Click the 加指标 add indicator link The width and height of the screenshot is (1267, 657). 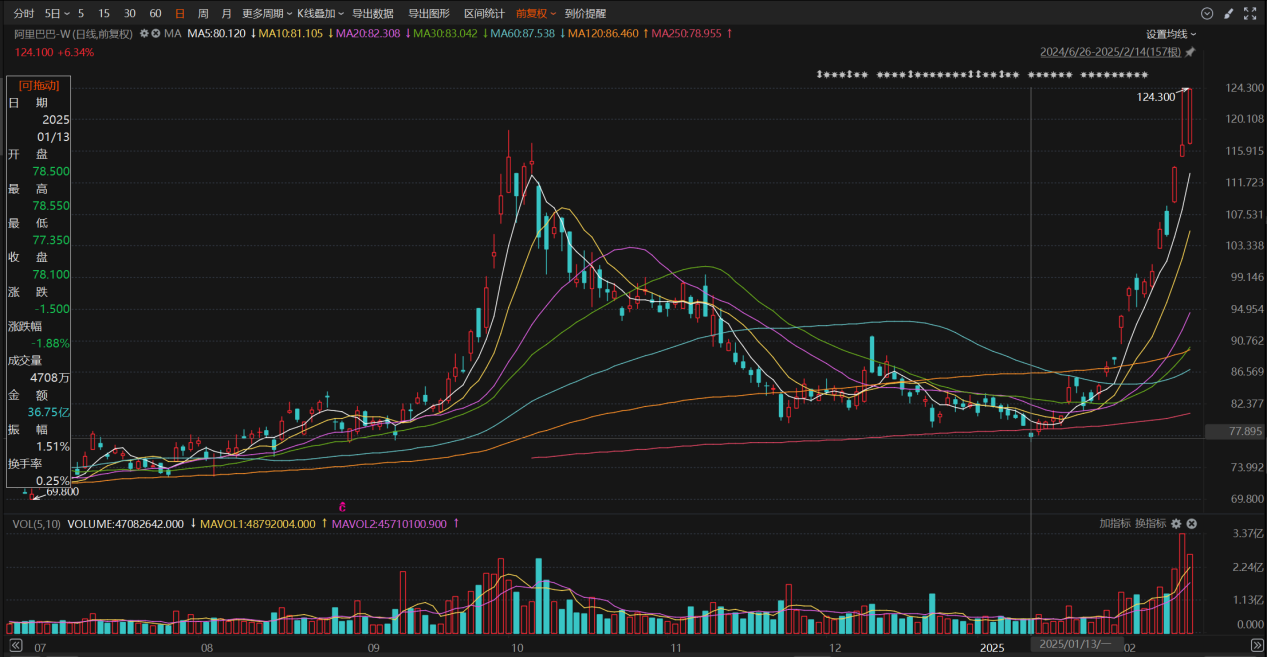(x=1114, y=524)
